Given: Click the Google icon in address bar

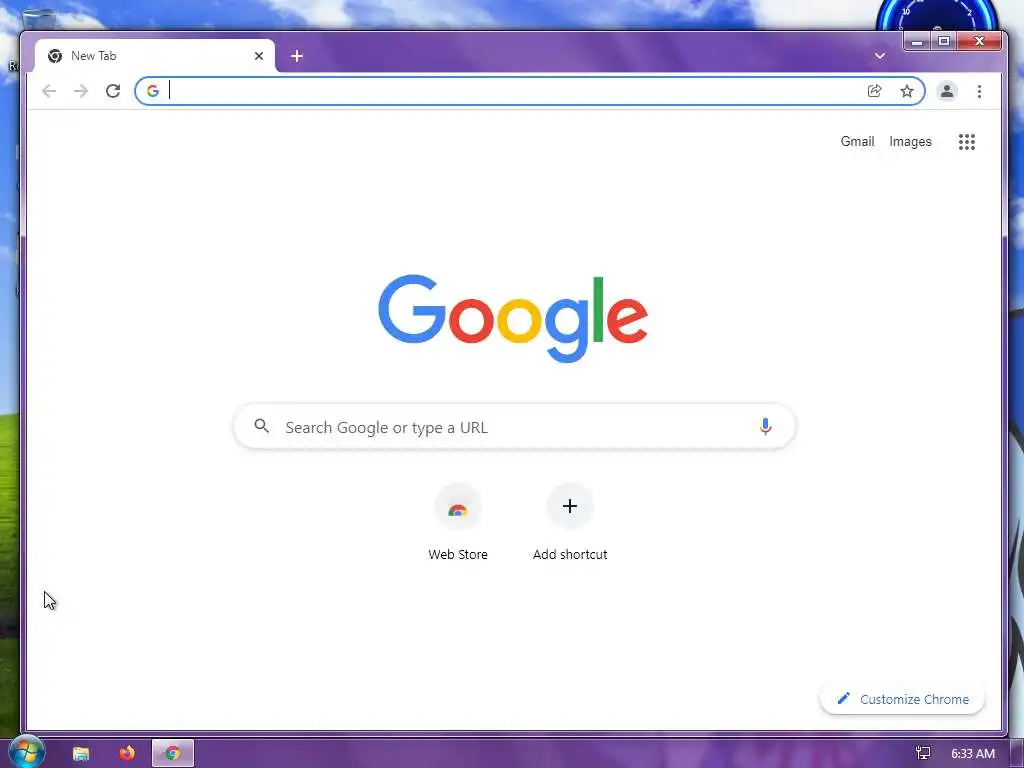Looking at the screenshot, I should 153,91.
